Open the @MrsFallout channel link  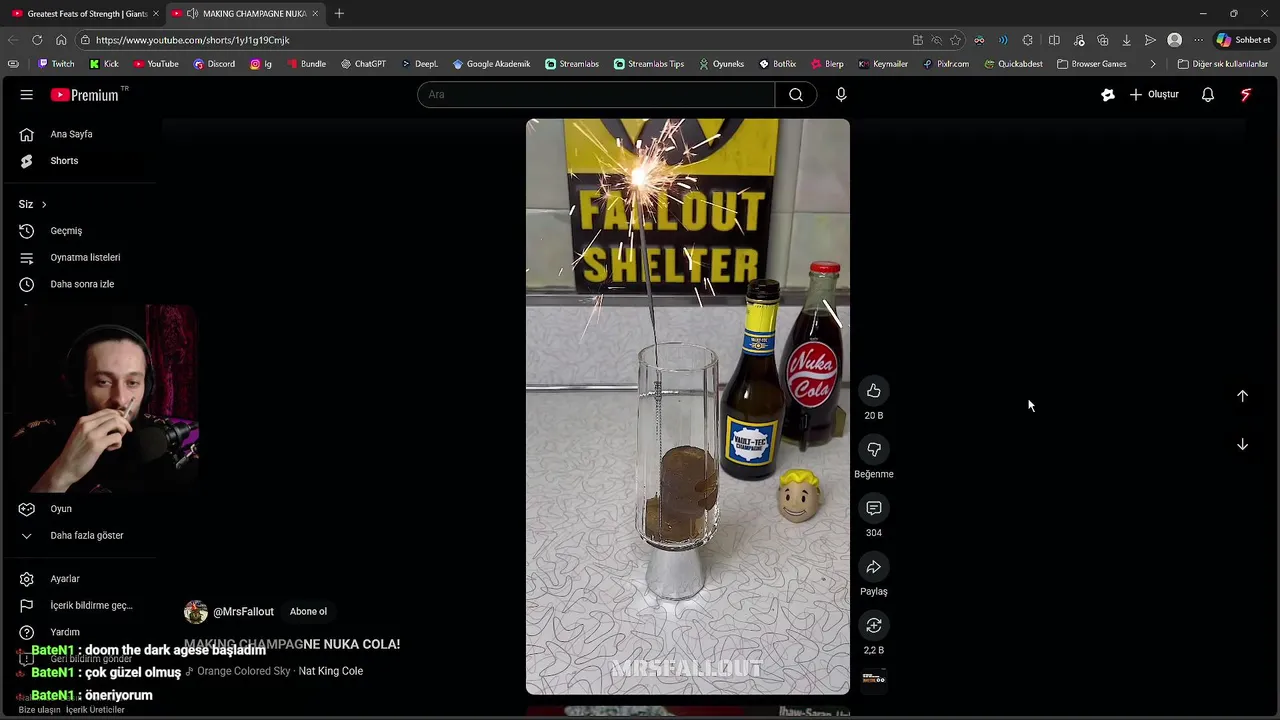point(243,612)
